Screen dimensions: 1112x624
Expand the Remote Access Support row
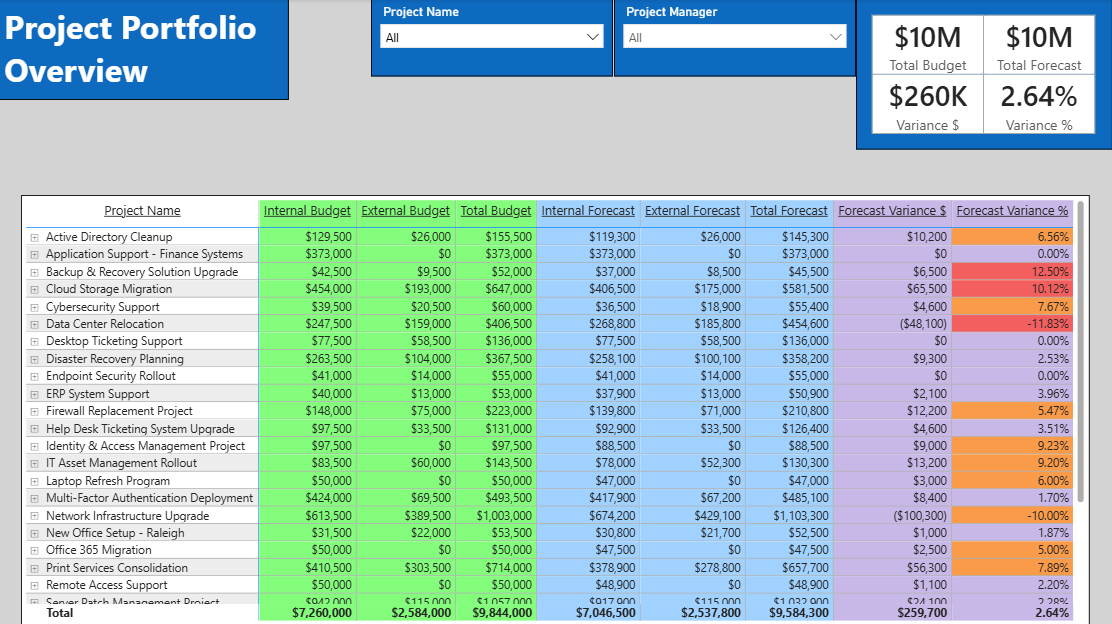click(x=34, y=586)
